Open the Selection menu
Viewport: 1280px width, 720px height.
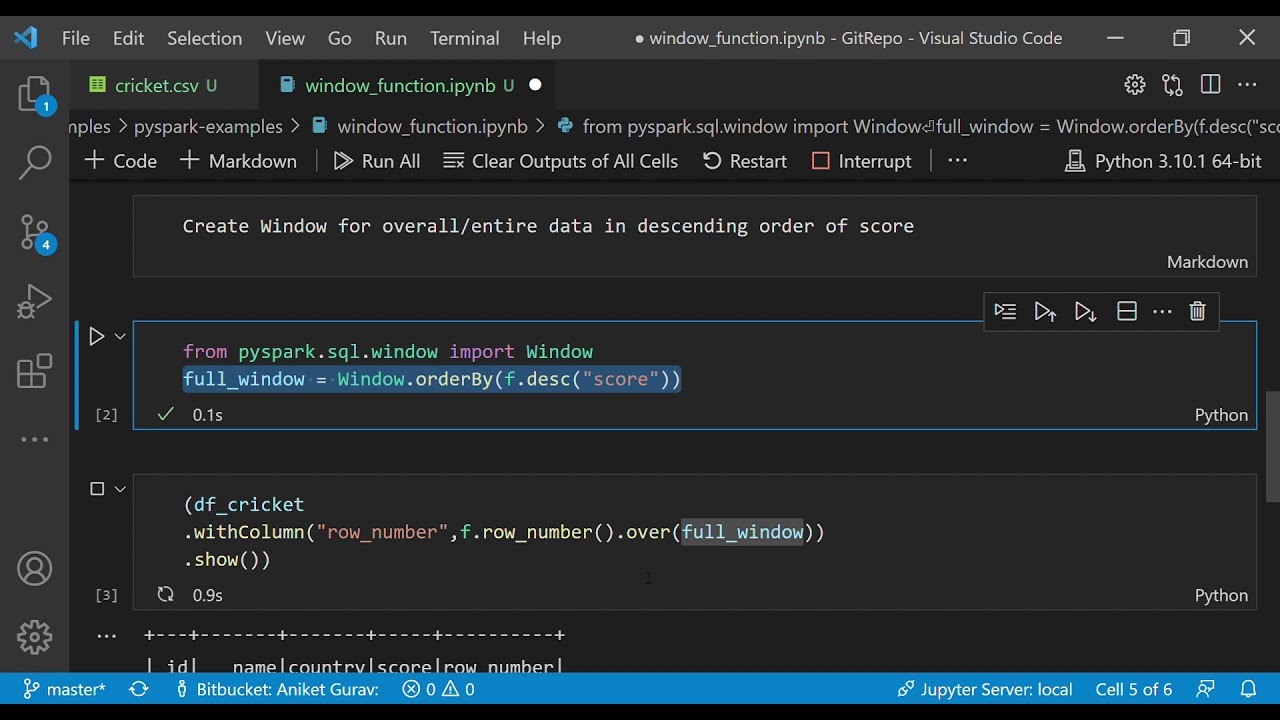tap(204, 38)
